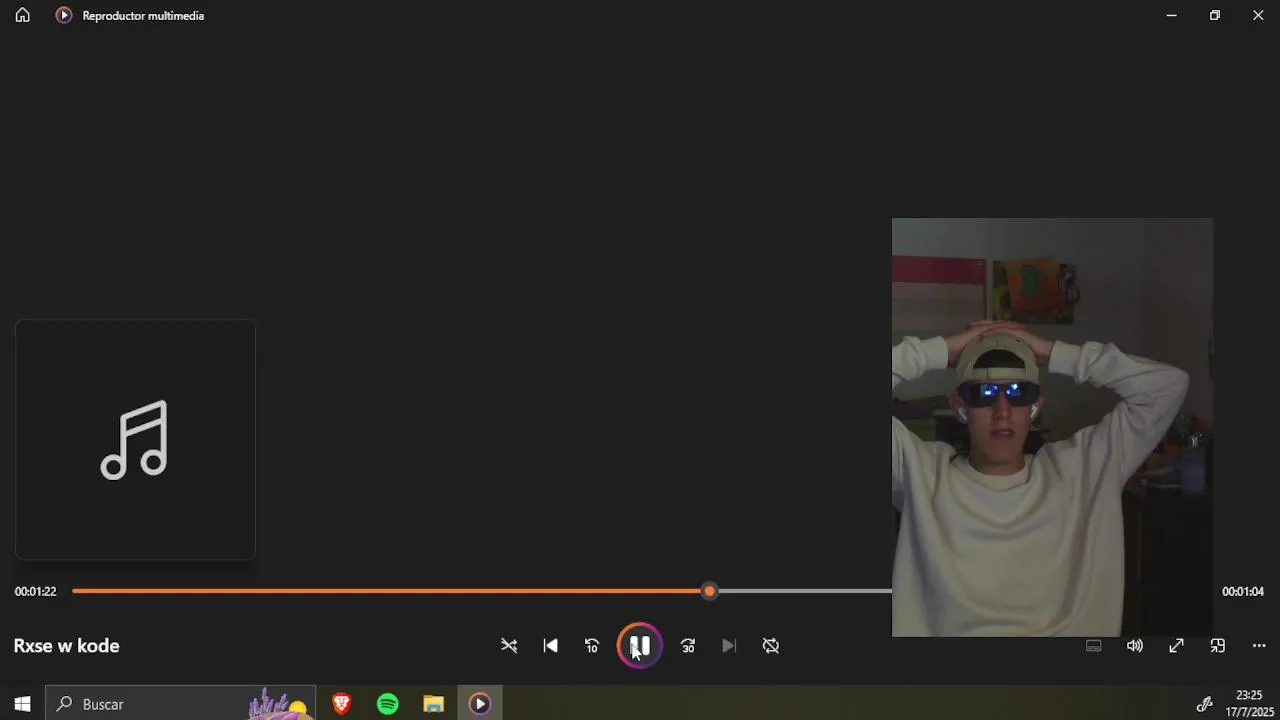This screenshot has height=720, width=1280.
Task: Open the Windows Start menu
Action: 22,704
